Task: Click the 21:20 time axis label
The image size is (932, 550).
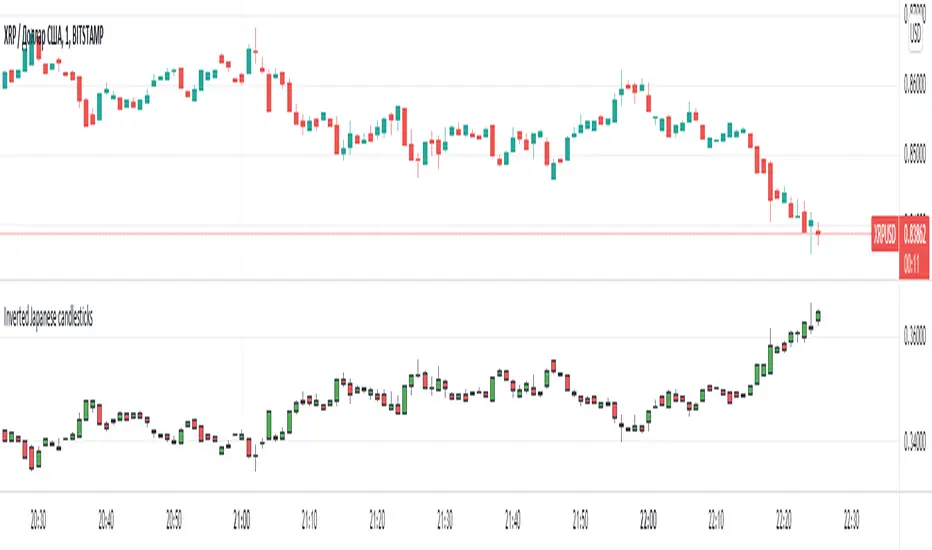Action: tap(377, 521)
